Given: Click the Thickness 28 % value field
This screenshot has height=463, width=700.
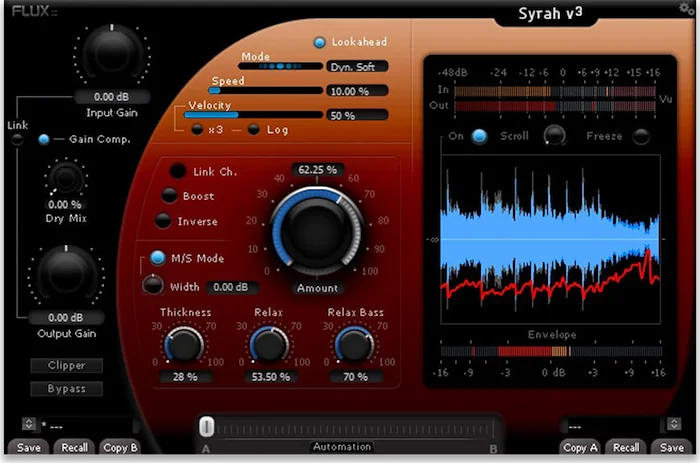Looking at the screenshot, I should (x=185, y=376).
